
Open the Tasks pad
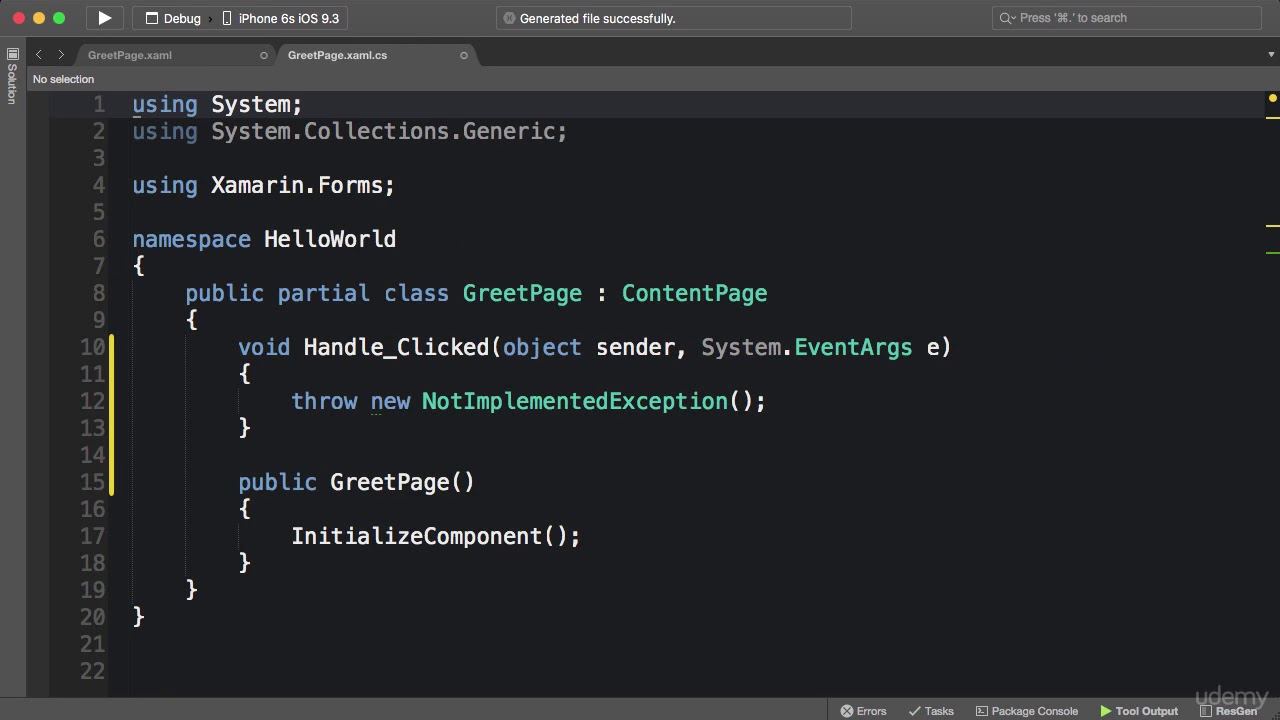click(931, 711)
